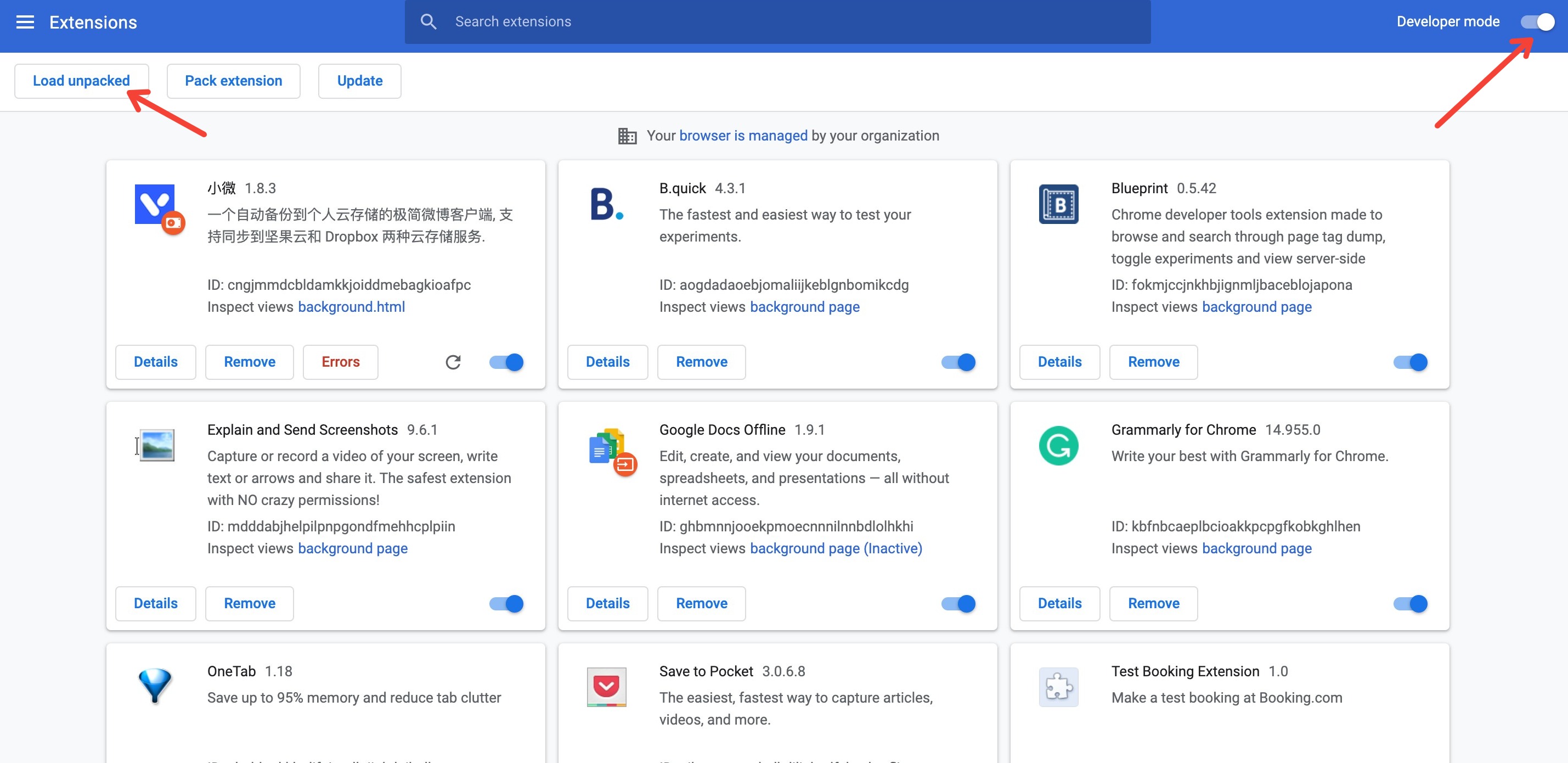Reload the 小微 extension
Viewport: 1568px width, 763px height.
click(453, 362)
